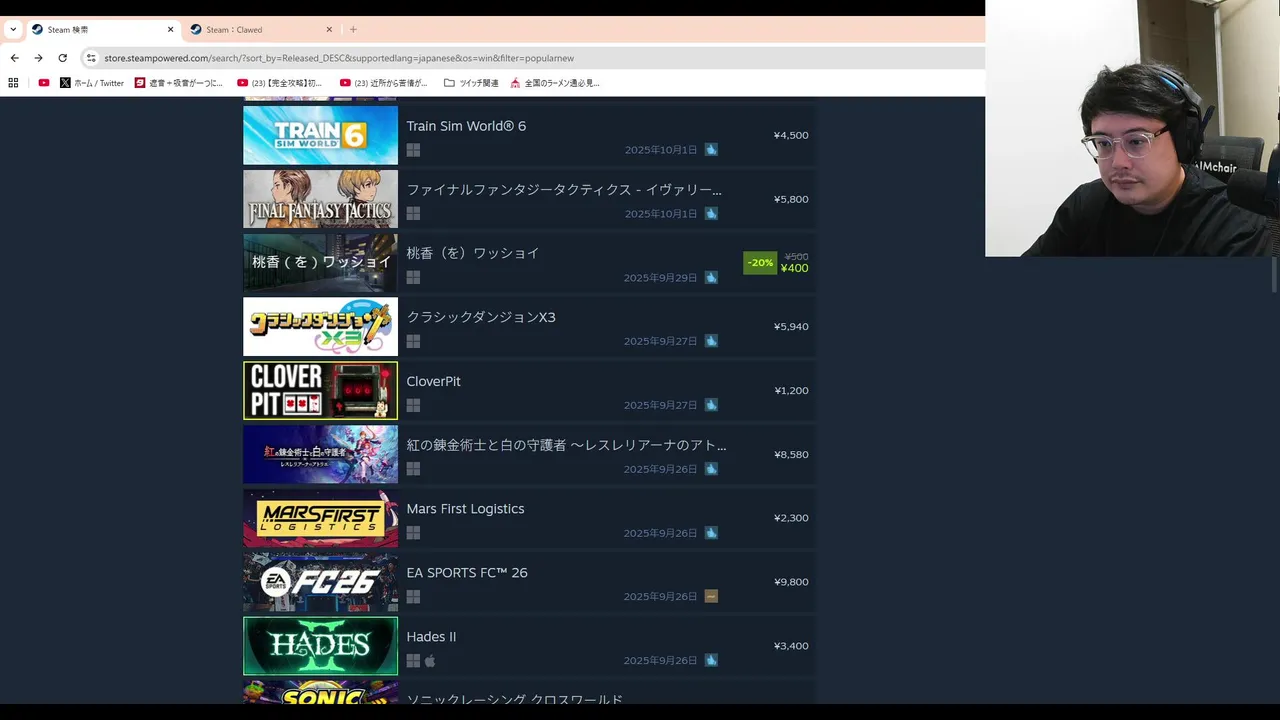Viewport: 1280px width, 720px height.
Task: Click the ¥1,200 price of CloverPit
Action: click(791, 390)
